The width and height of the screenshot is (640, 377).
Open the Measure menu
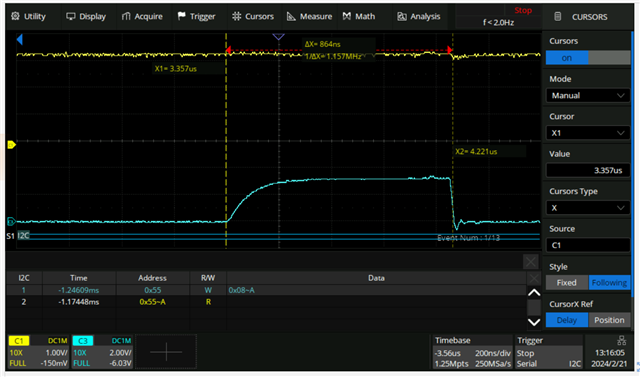tap(309, 16)
